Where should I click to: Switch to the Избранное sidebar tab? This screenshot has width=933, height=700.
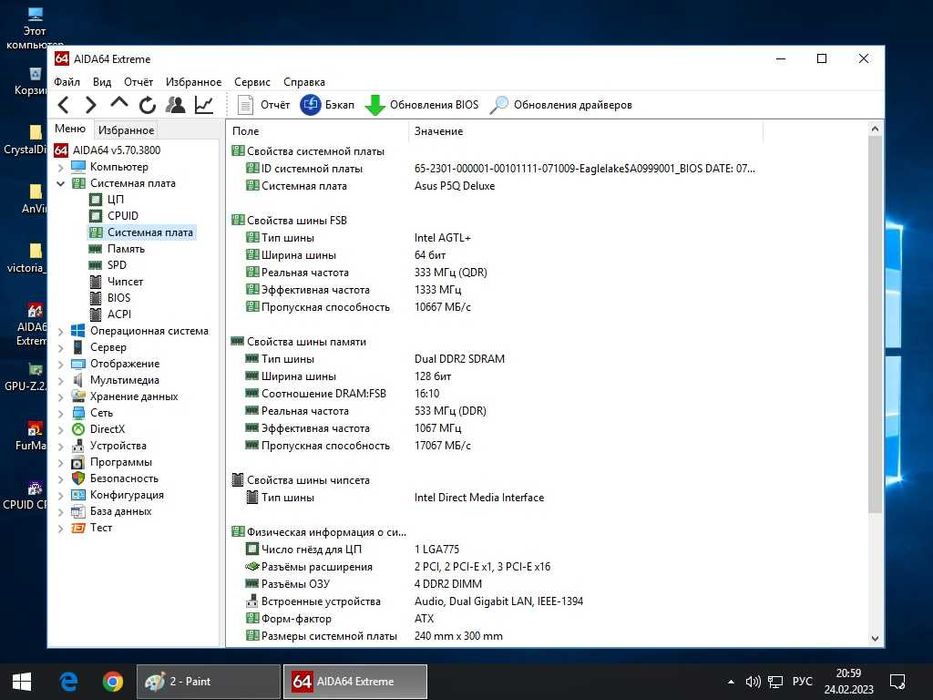tap(126, 130)
